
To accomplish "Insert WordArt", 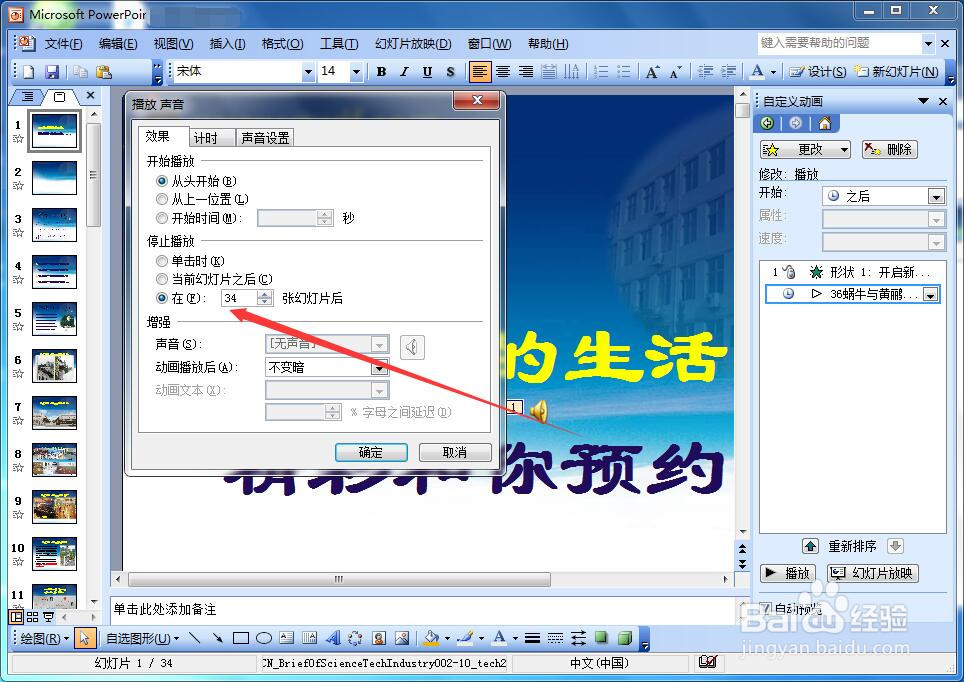I will coord(333,638).
